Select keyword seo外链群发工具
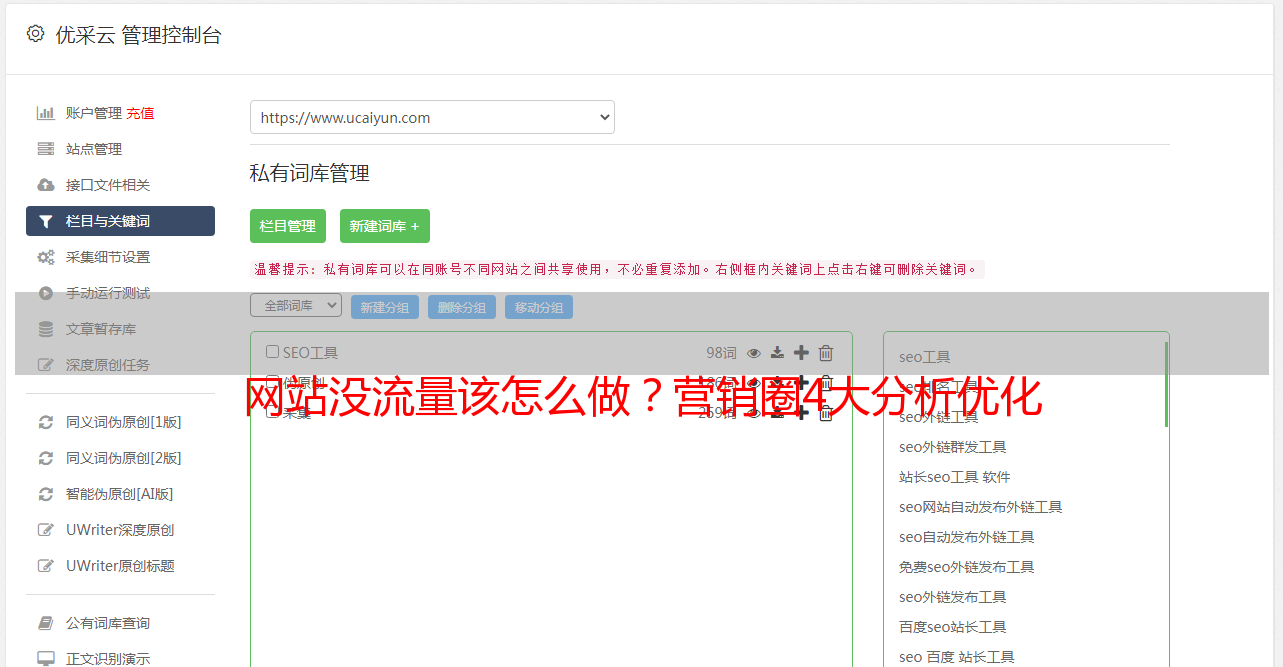The height and width of the screenshot is (667, 1283). coord(952,447)
